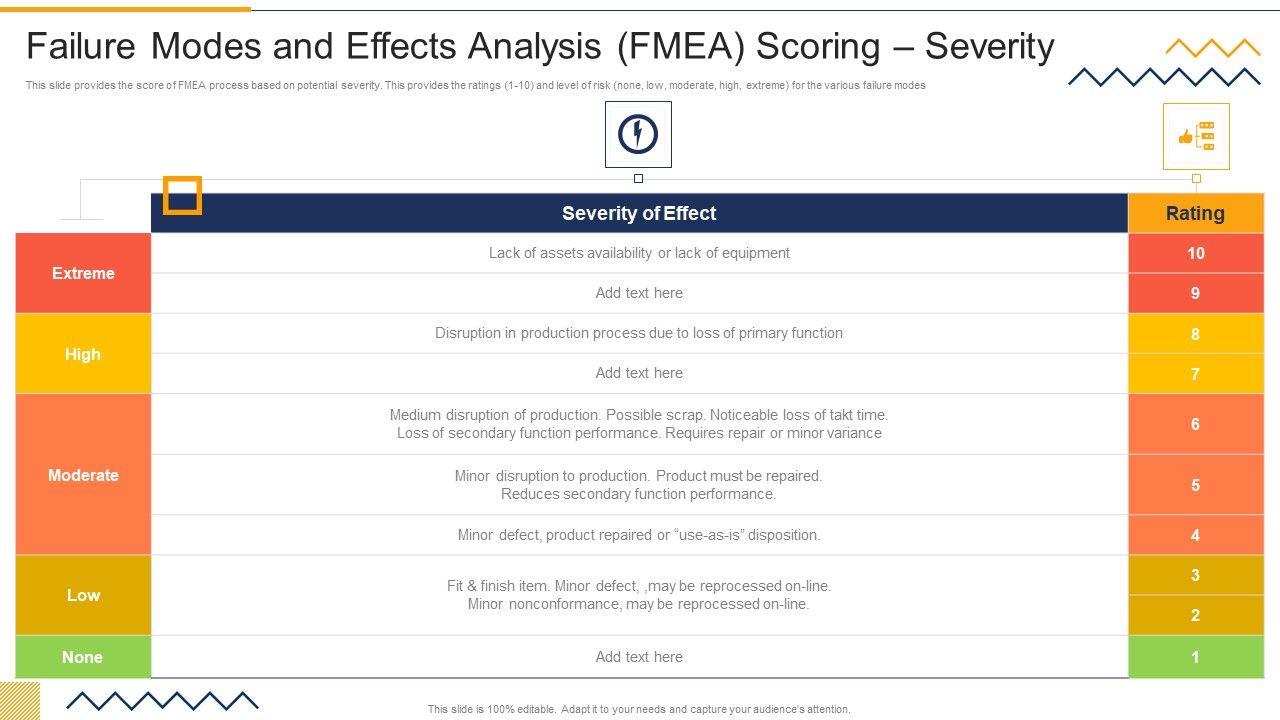Select the green None risk level cell

pos(83,657)
